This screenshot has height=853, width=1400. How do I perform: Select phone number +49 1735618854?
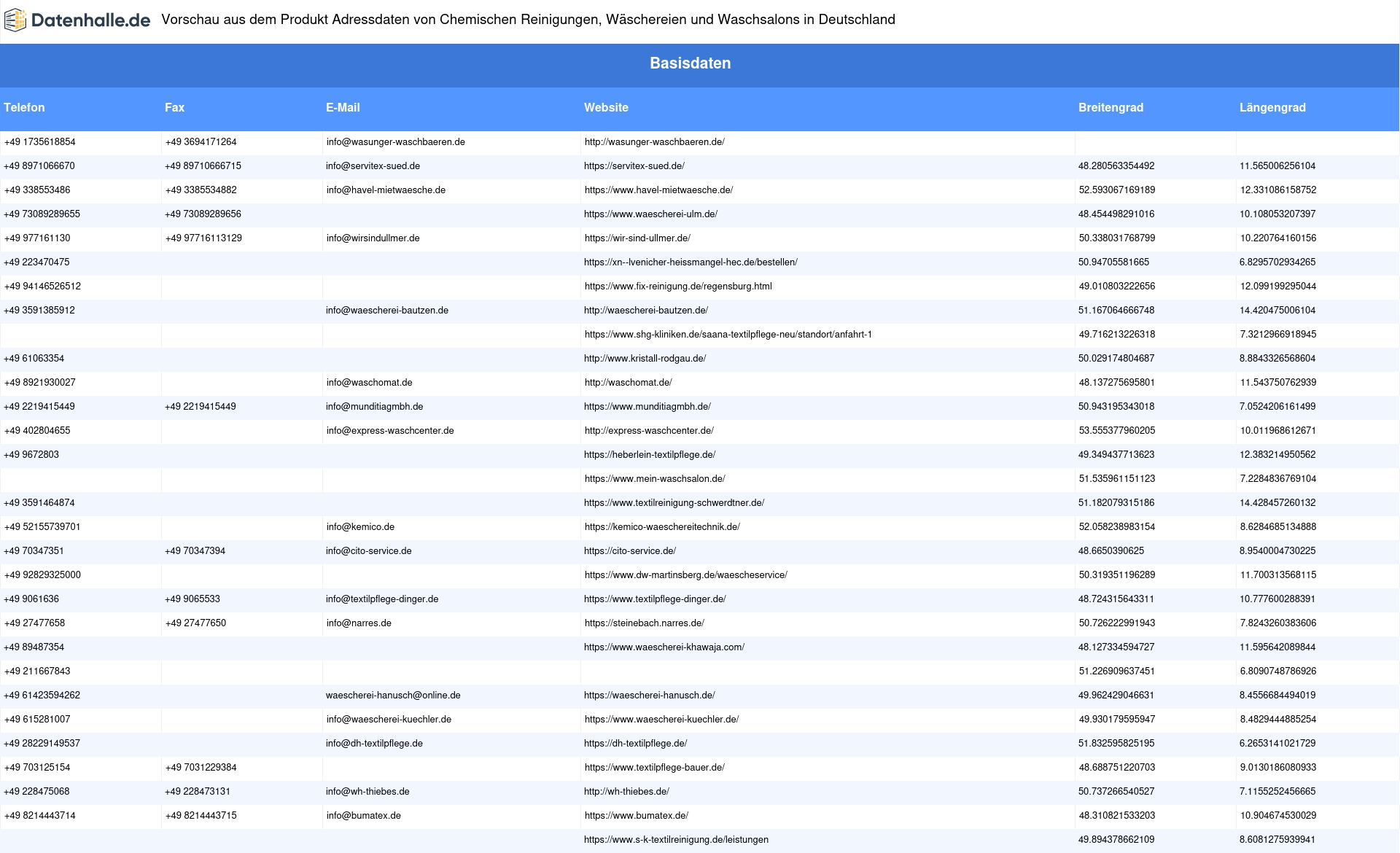(x=40, y=142)
